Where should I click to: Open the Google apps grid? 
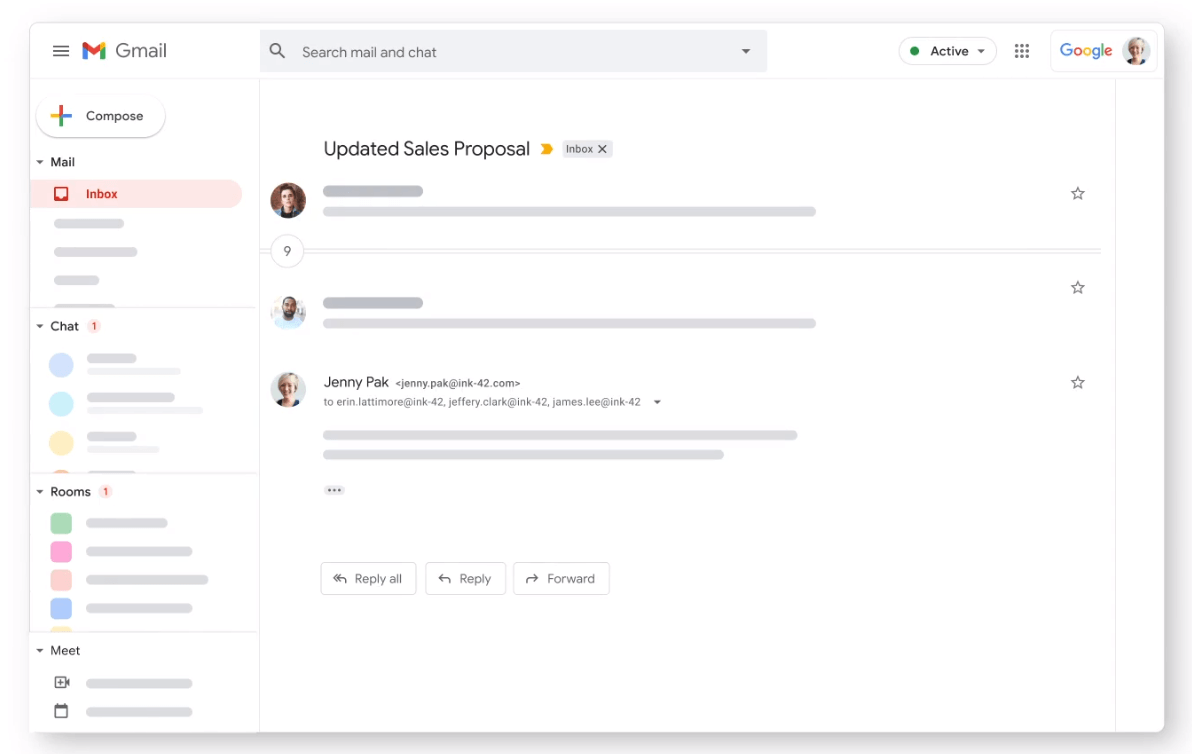(x=1021, y=50)
